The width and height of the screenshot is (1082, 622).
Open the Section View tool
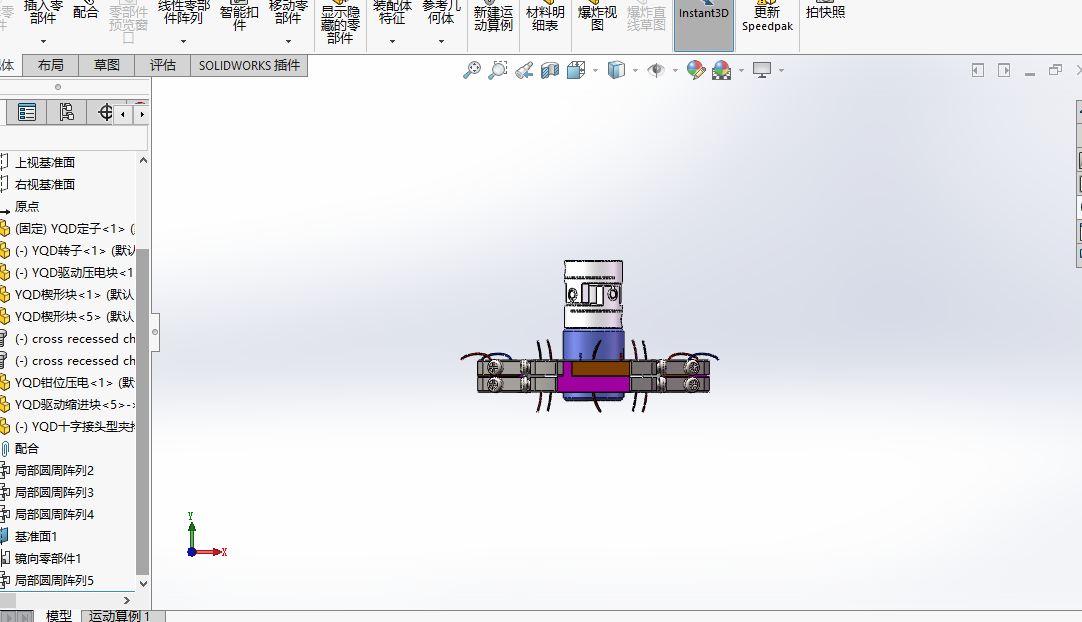550,70
